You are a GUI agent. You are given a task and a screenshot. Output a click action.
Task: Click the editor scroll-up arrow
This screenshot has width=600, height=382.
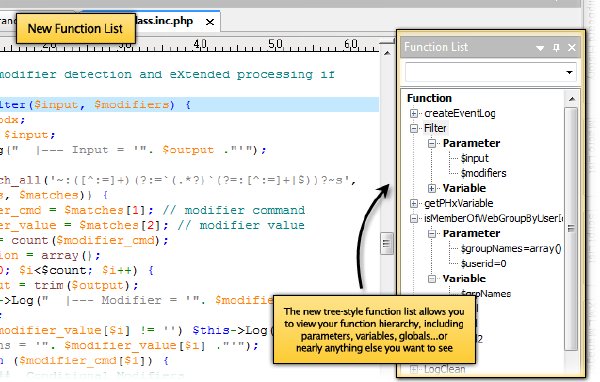387,53
